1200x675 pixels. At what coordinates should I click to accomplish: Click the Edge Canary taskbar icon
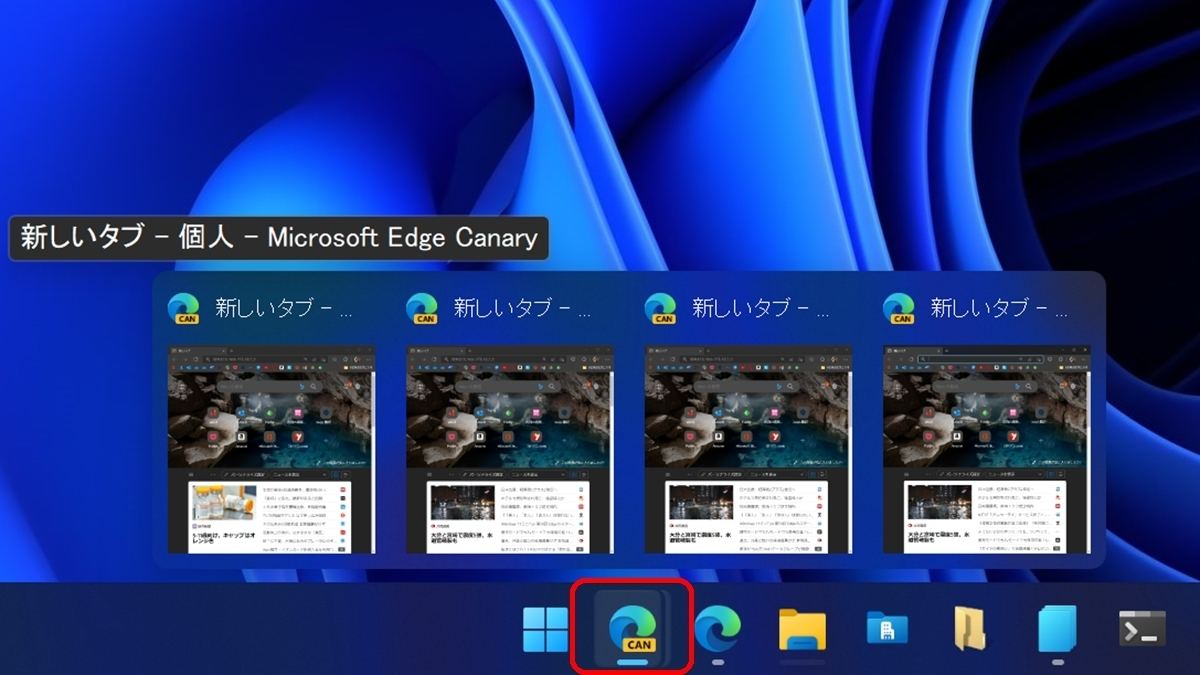(632, 630)
